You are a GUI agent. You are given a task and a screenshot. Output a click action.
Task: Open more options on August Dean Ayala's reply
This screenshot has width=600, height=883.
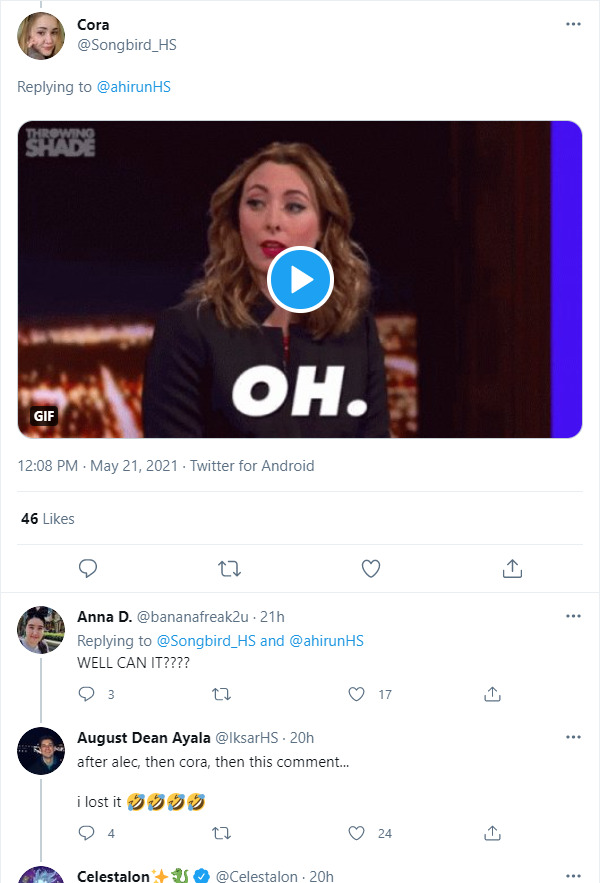point(573,737)
